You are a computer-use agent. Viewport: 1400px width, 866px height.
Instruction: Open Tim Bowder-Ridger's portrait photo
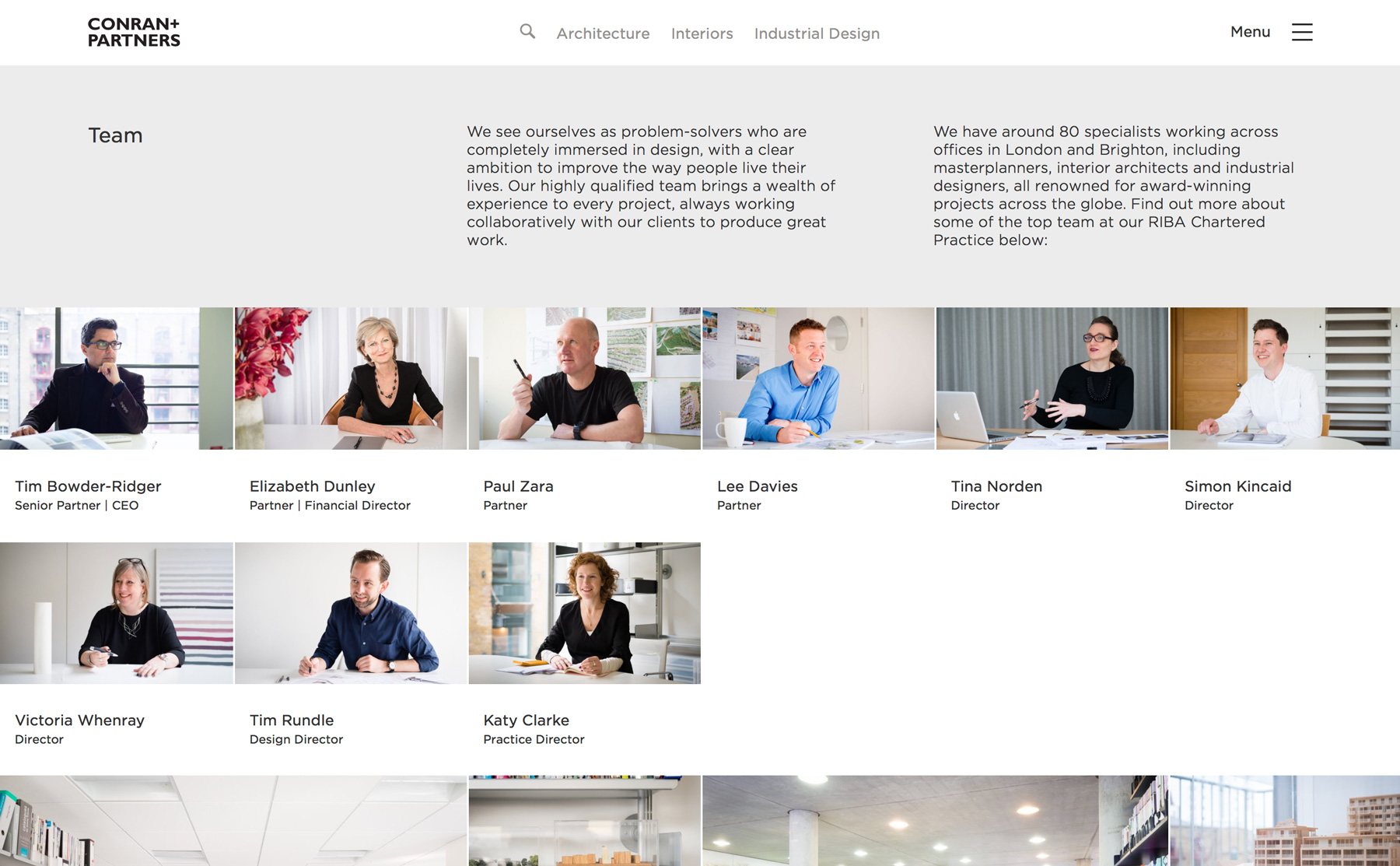click(117, 378)
